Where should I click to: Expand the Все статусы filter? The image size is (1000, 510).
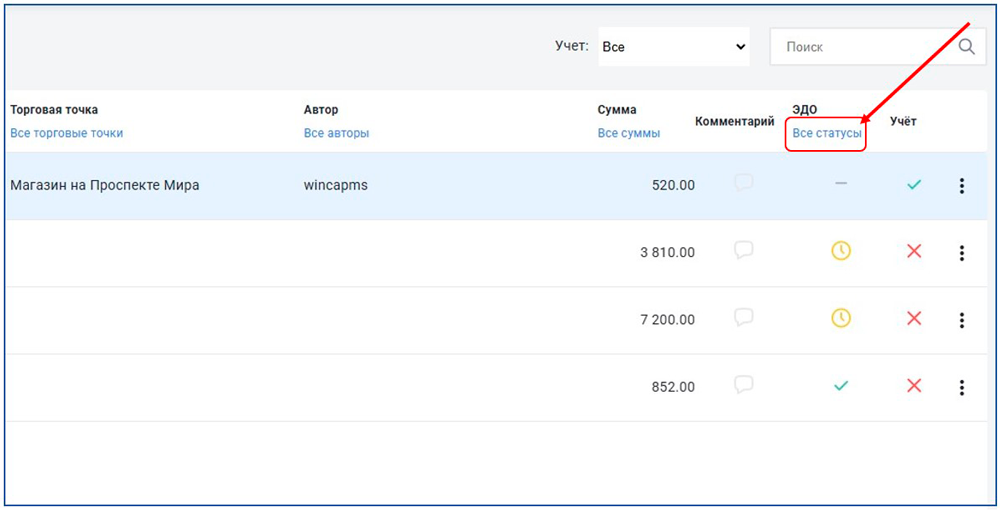point(826,133)
